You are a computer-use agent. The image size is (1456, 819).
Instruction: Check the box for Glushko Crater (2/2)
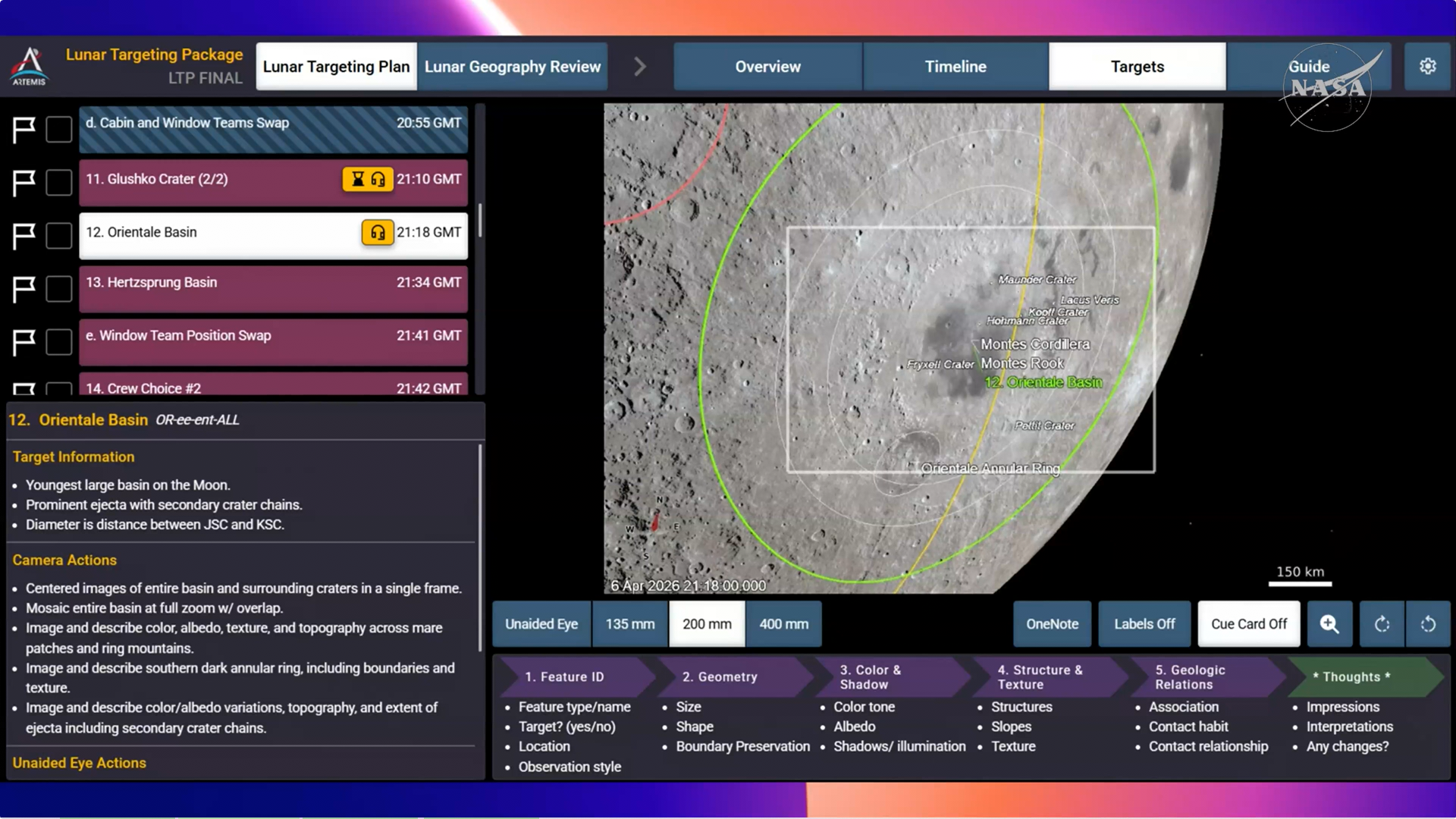click(x=58, y=183)
